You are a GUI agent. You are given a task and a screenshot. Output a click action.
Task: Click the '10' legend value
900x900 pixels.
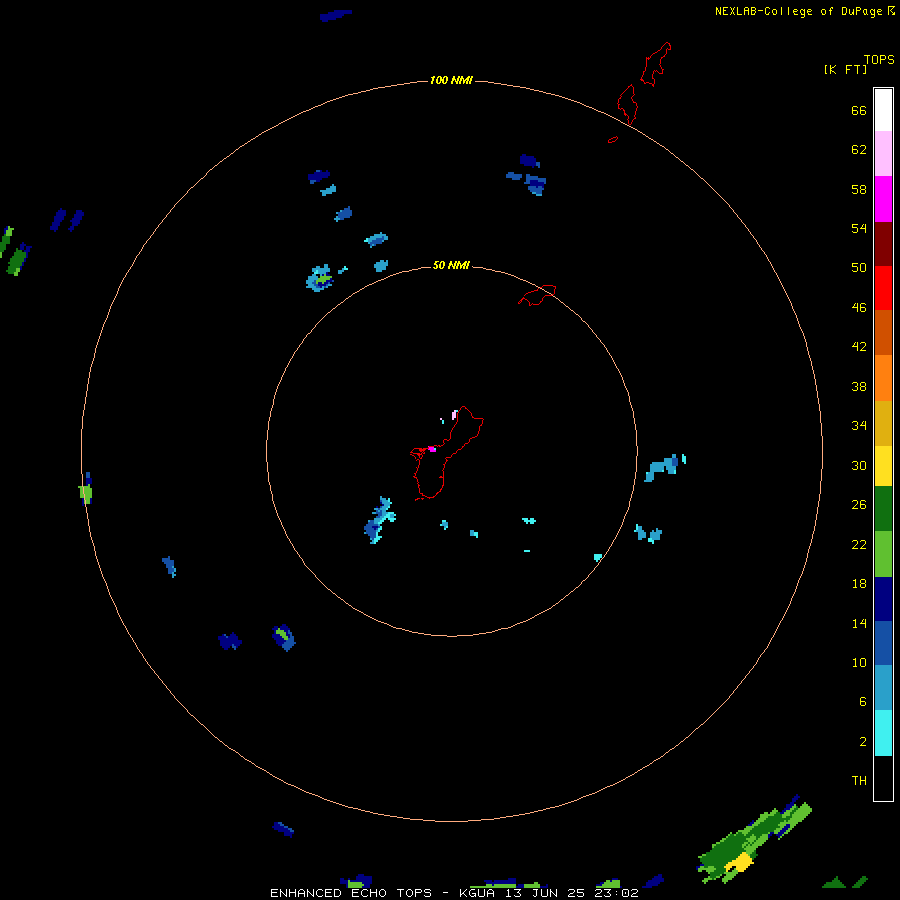click(859, 662)
